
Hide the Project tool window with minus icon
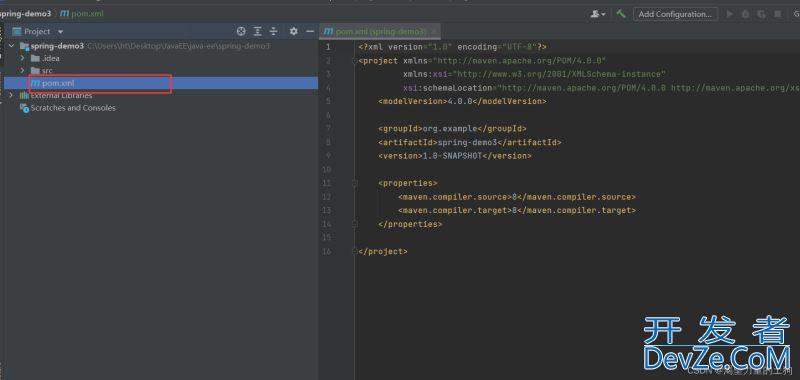310,32
